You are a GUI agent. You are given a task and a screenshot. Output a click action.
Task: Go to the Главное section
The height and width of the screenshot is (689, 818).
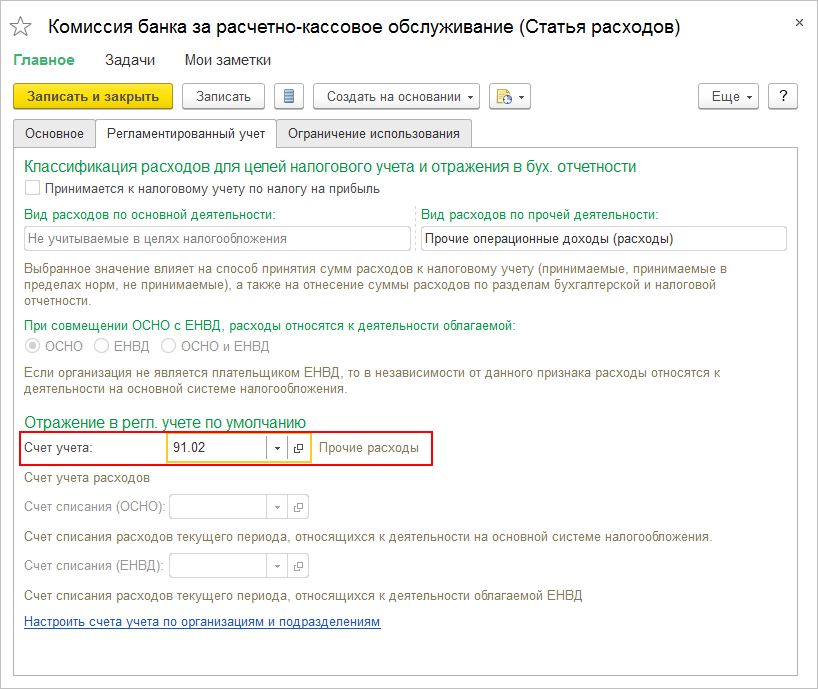44,60
